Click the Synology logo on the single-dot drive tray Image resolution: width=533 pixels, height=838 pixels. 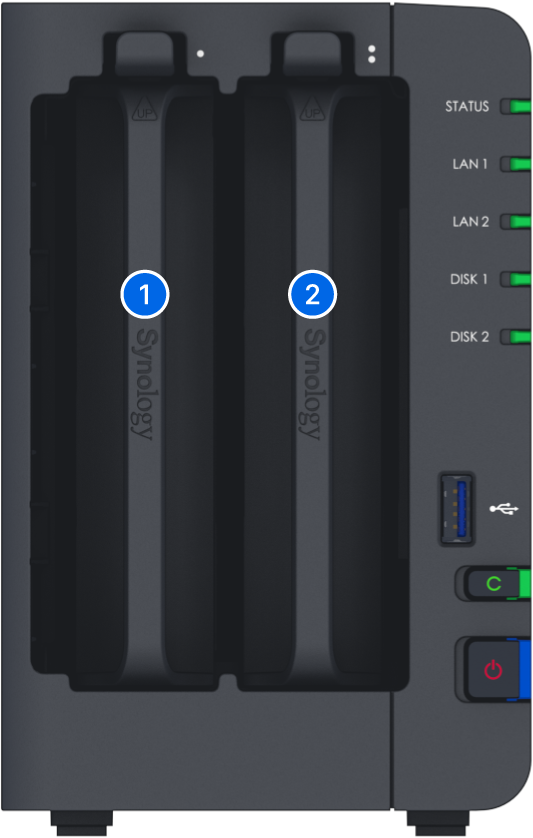[x=145, y=384]
